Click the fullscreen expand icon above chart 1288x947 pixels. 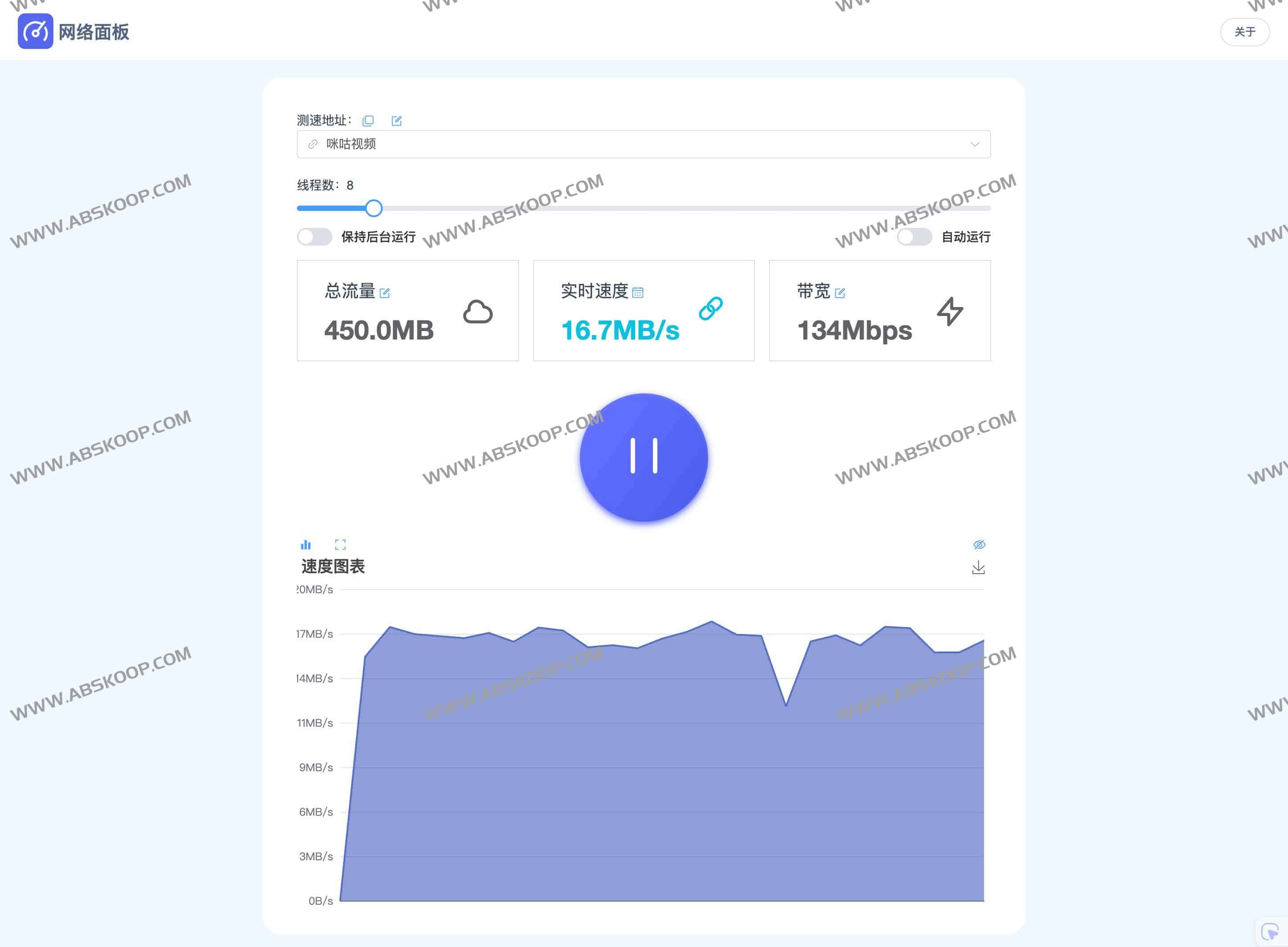pos(340,545)
